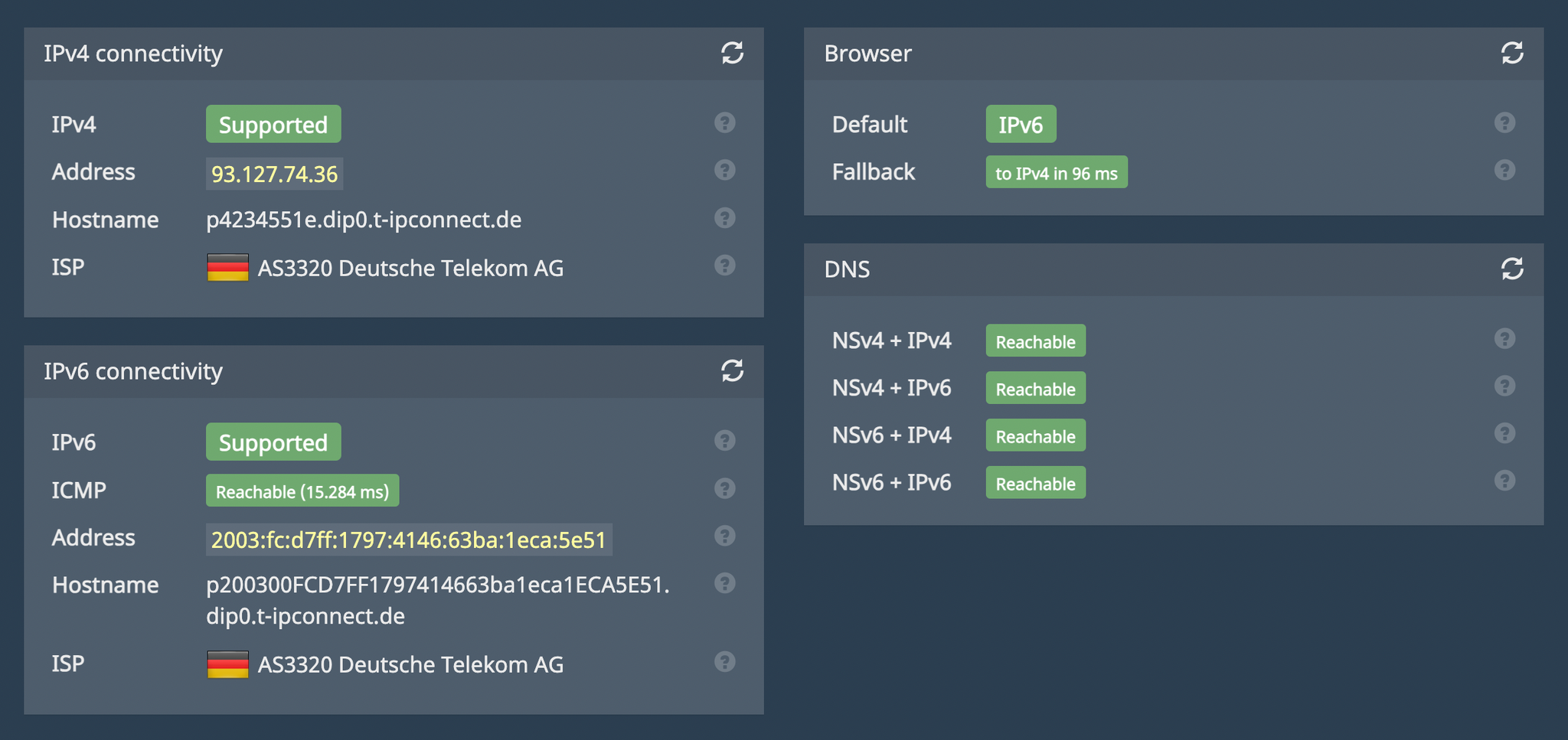Open help for the IPv4 address row
Viewport: 1568px width, 740px height.
pos(724,170)
